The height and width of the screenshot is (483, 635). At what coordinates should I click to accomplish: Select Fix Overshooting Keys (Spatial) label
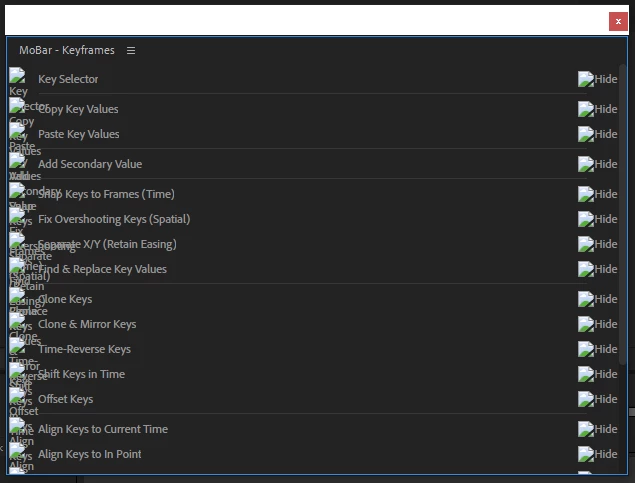(x=114, y=219)
